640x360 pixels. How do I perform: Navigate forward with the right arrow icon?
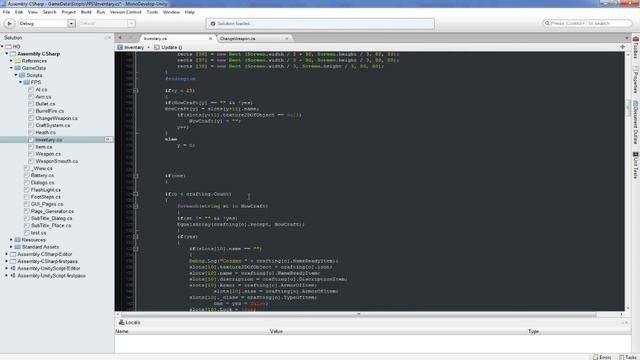[130, 38]
